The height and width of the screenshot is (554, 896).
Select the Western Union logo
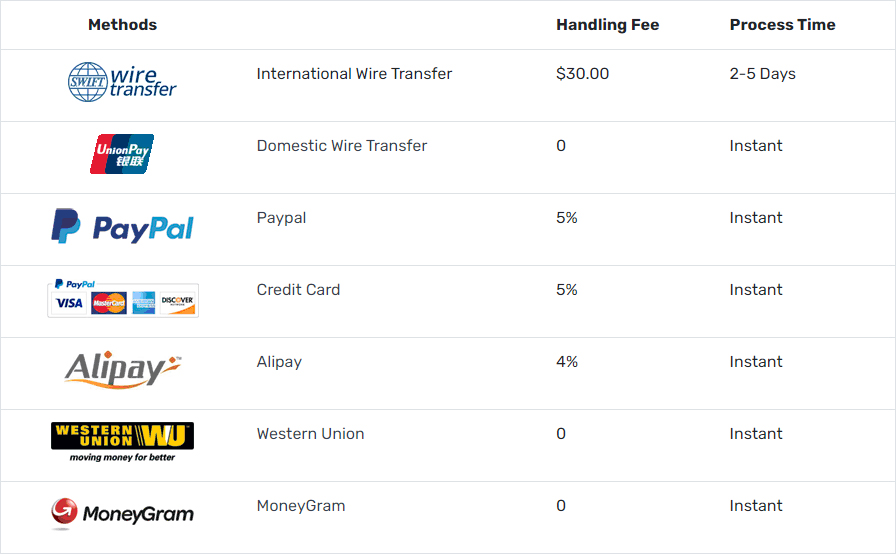tap(122, 442)
